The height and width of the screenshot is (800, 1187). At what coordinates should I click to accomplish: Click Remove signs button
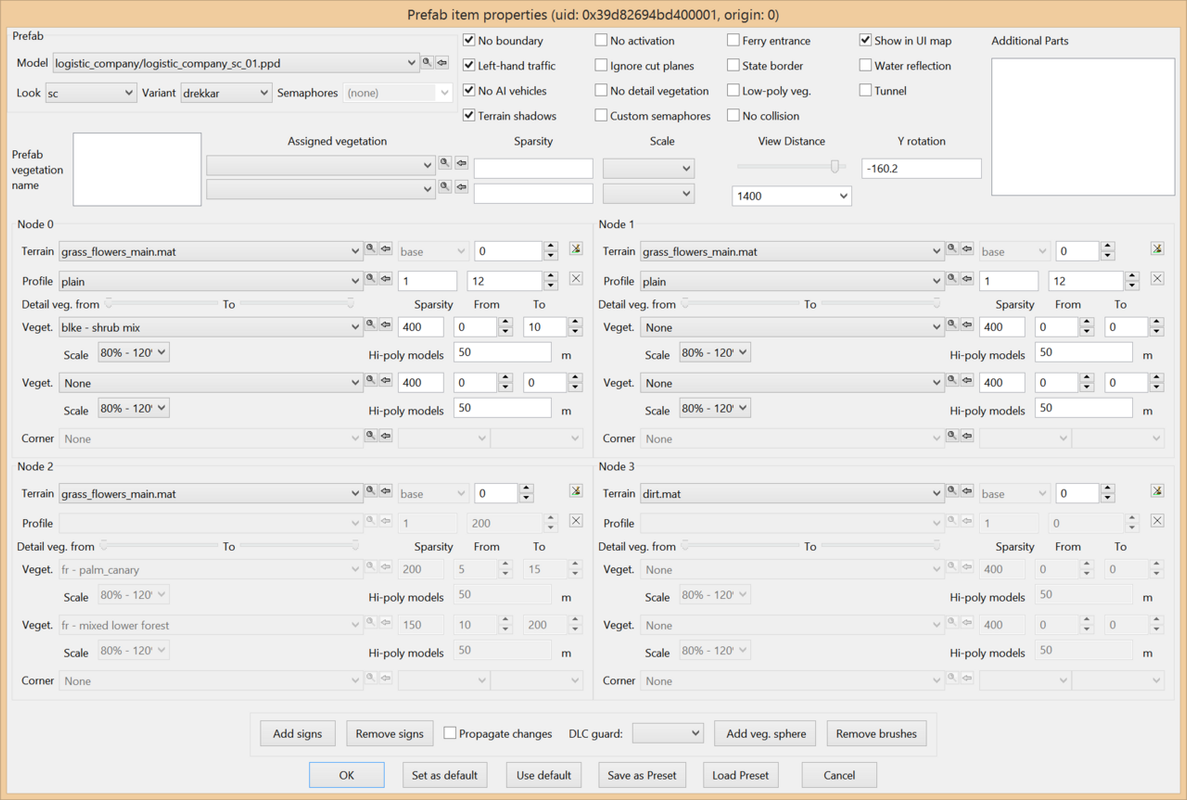point(390,733)
